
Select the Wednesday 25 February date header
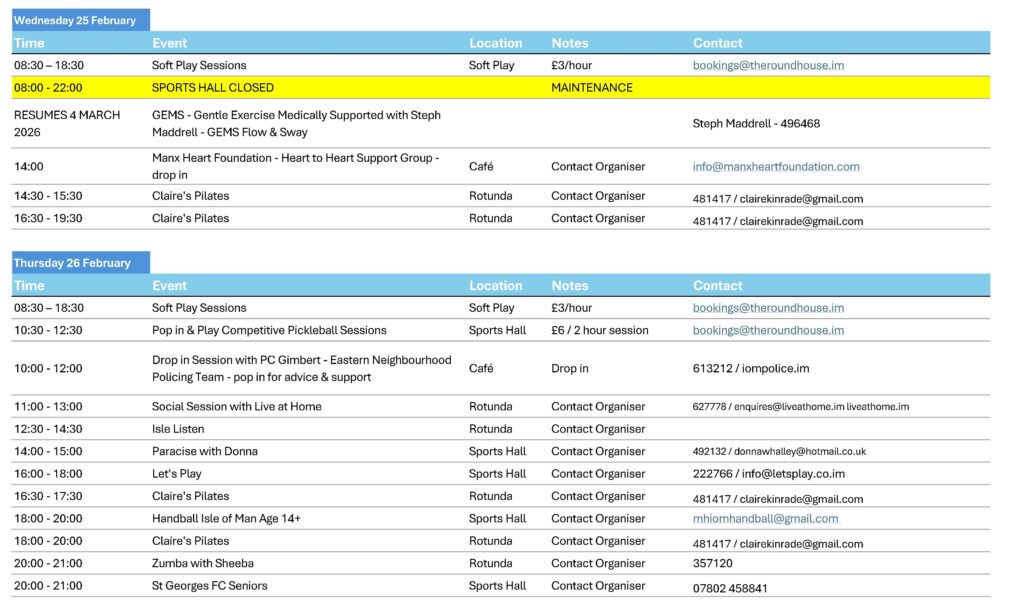tap(75, 21)
